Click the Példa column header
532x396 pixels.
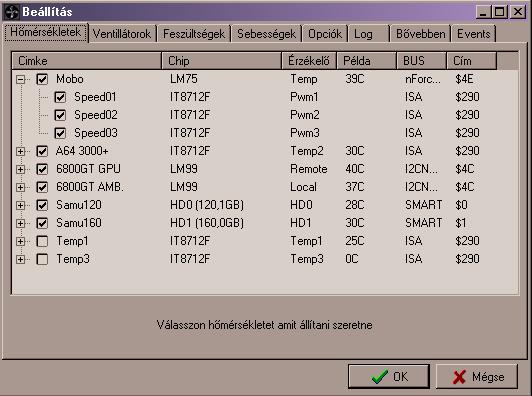click(x=367, y=61)
